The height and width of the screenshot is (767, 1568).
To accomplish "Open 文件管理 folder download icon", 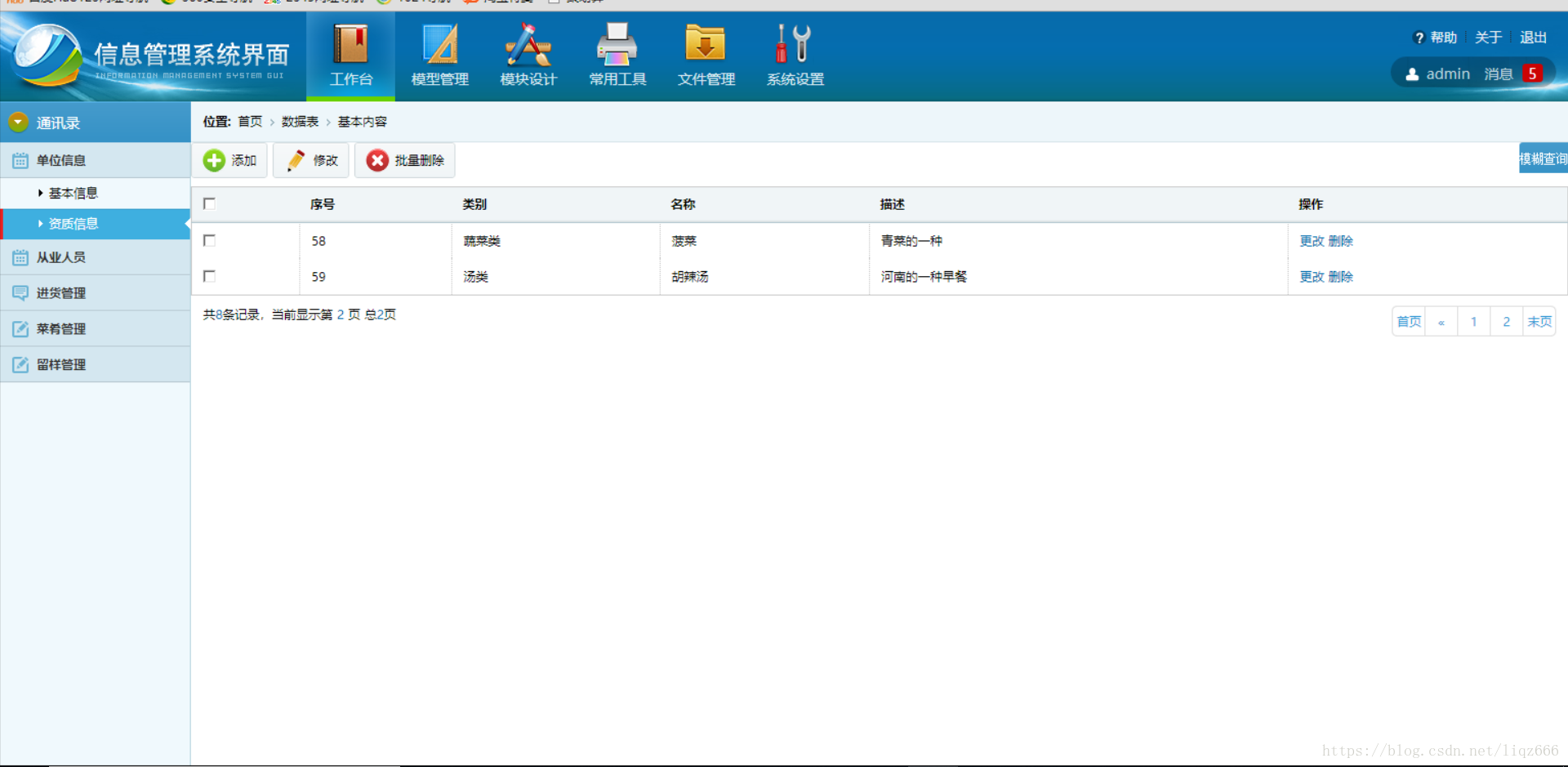I will [x=706, y=44].
